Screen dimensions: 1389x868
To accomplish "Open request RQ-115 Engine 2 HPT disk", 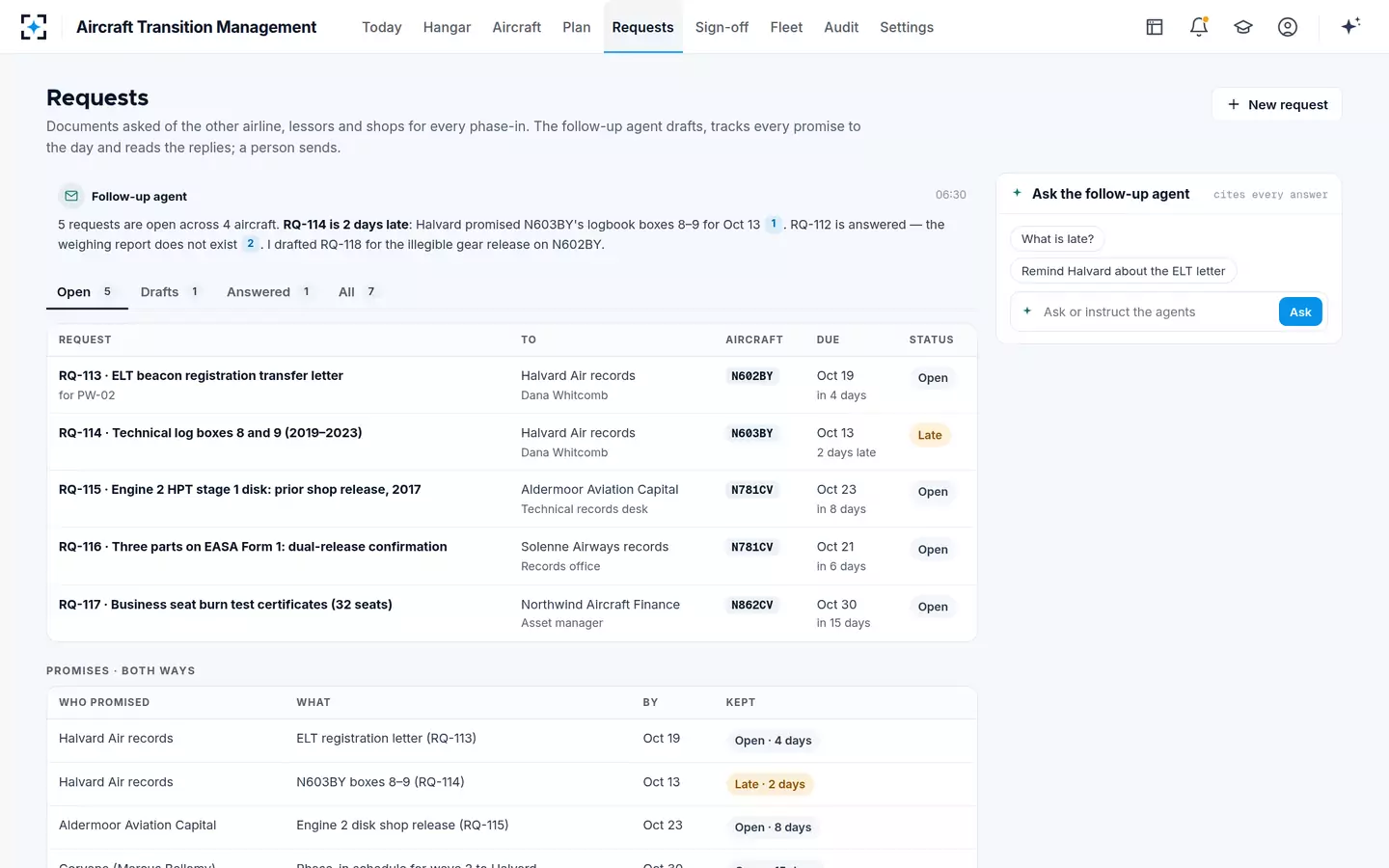I will 511,499.
